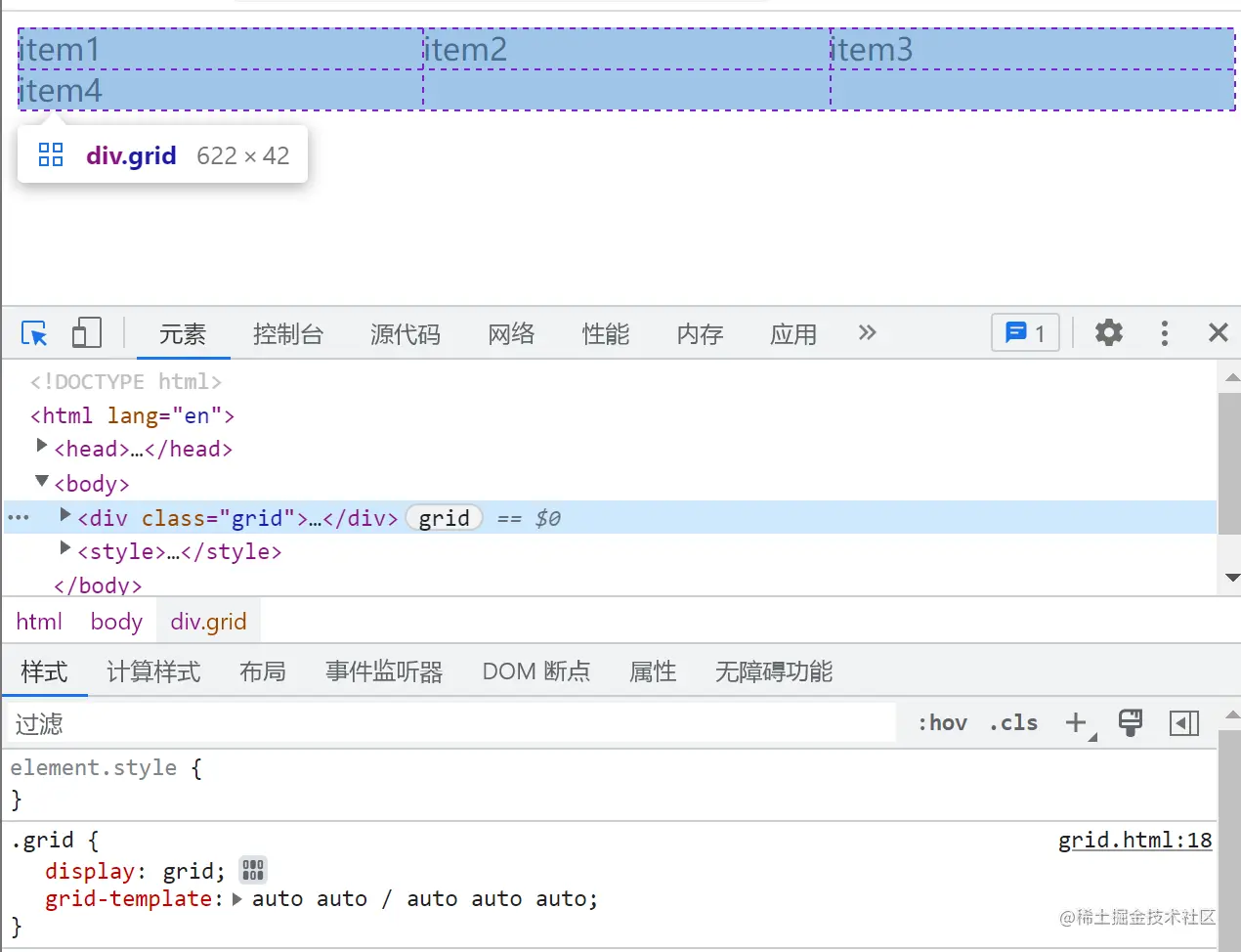Image resolution: width=1241 pixels, height=952 pixels.
Task: Show more DevTools tabs chevron
Action: [867, 332]
